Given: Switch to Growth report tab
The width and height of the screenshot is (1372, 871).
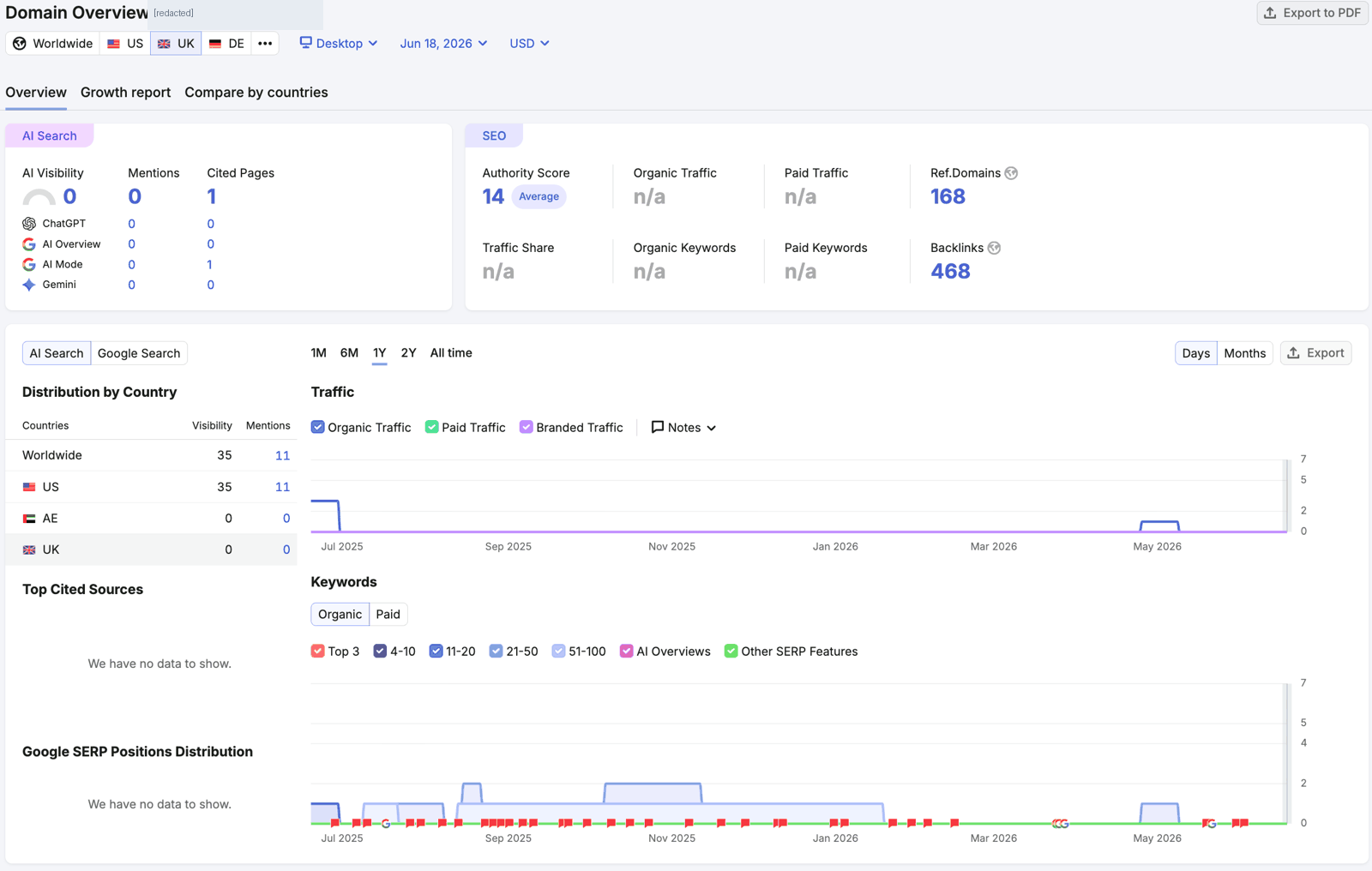Looking at the screenshot, I should click(125, 93).
